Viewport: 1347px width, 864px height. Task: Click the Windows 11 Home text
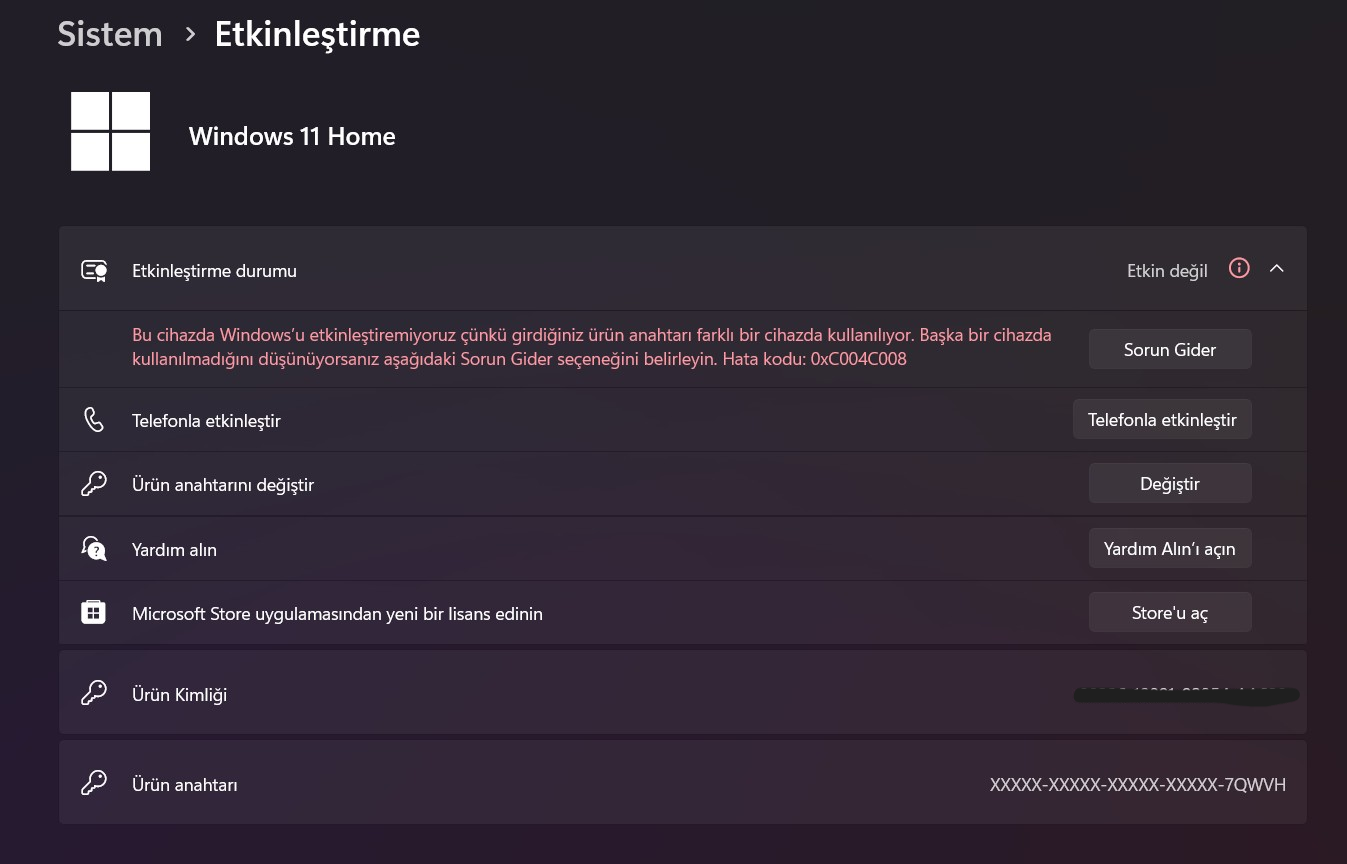(292, 137)
